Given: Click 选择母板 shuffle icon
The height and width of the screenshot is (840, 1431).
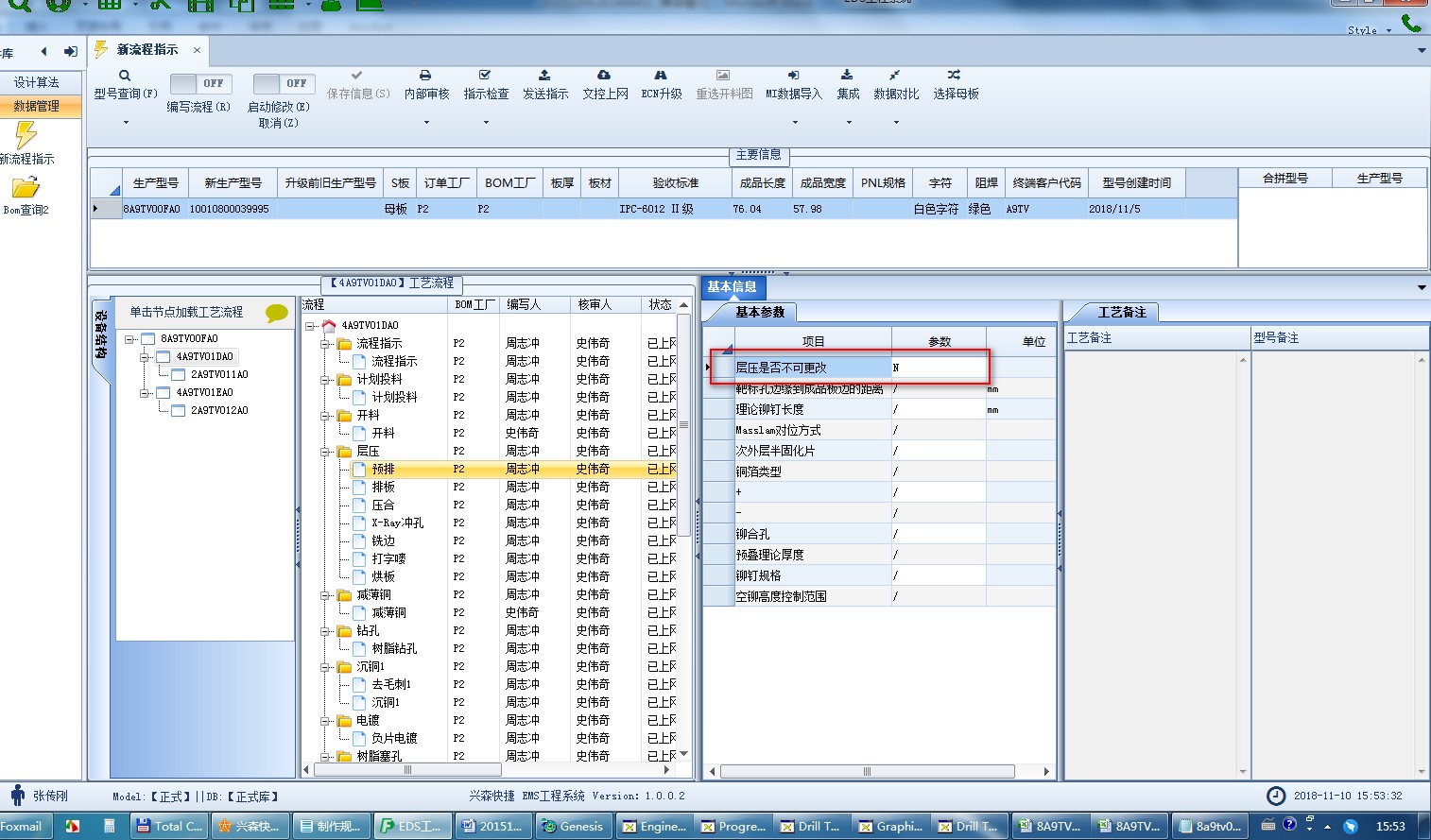Looking at the screenshot, I should (954, 76).
